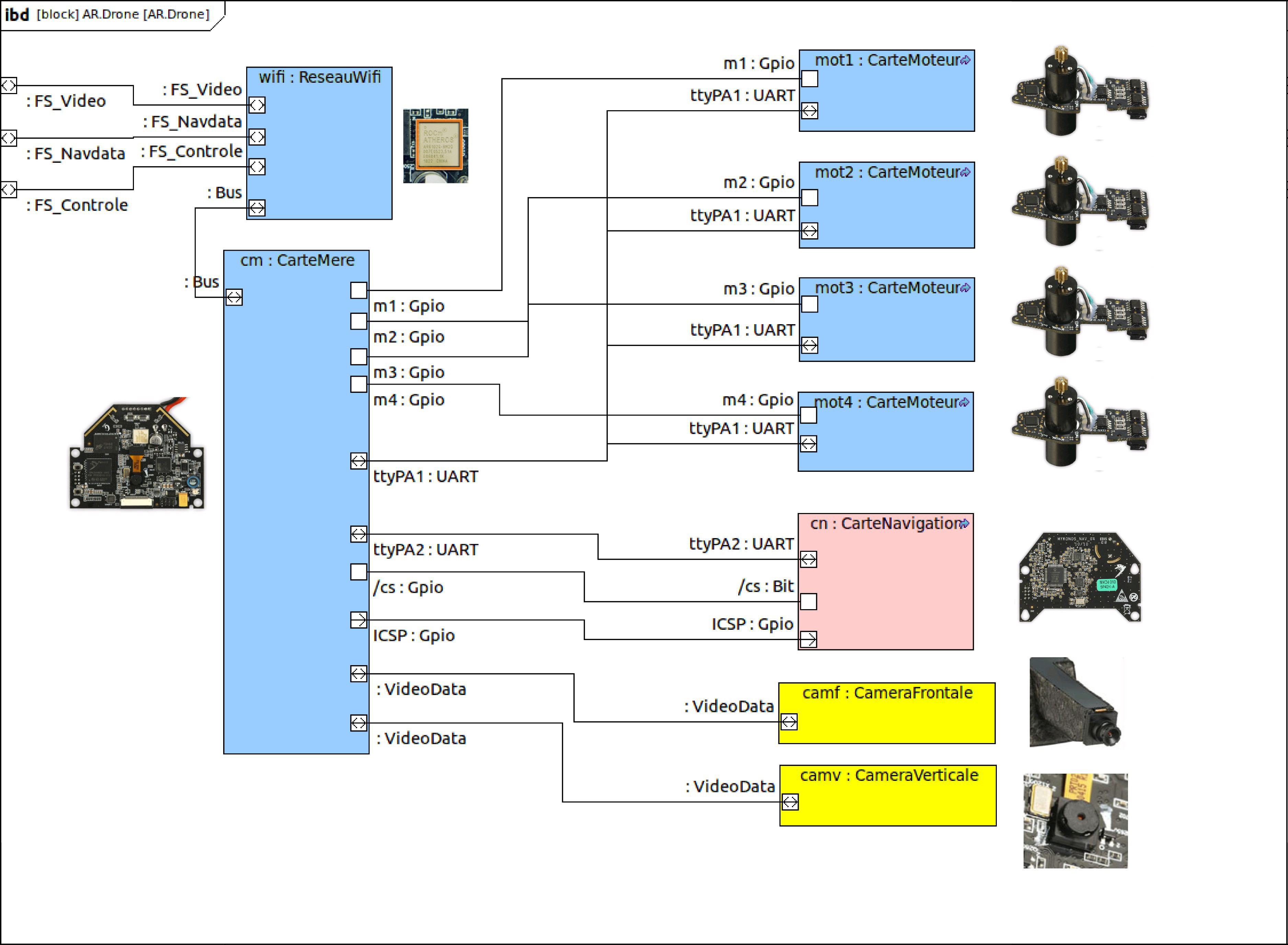The image size is (1288, 945).
Task: Click the FS_Navdata port on wifi block
Action: coord(257,137)
